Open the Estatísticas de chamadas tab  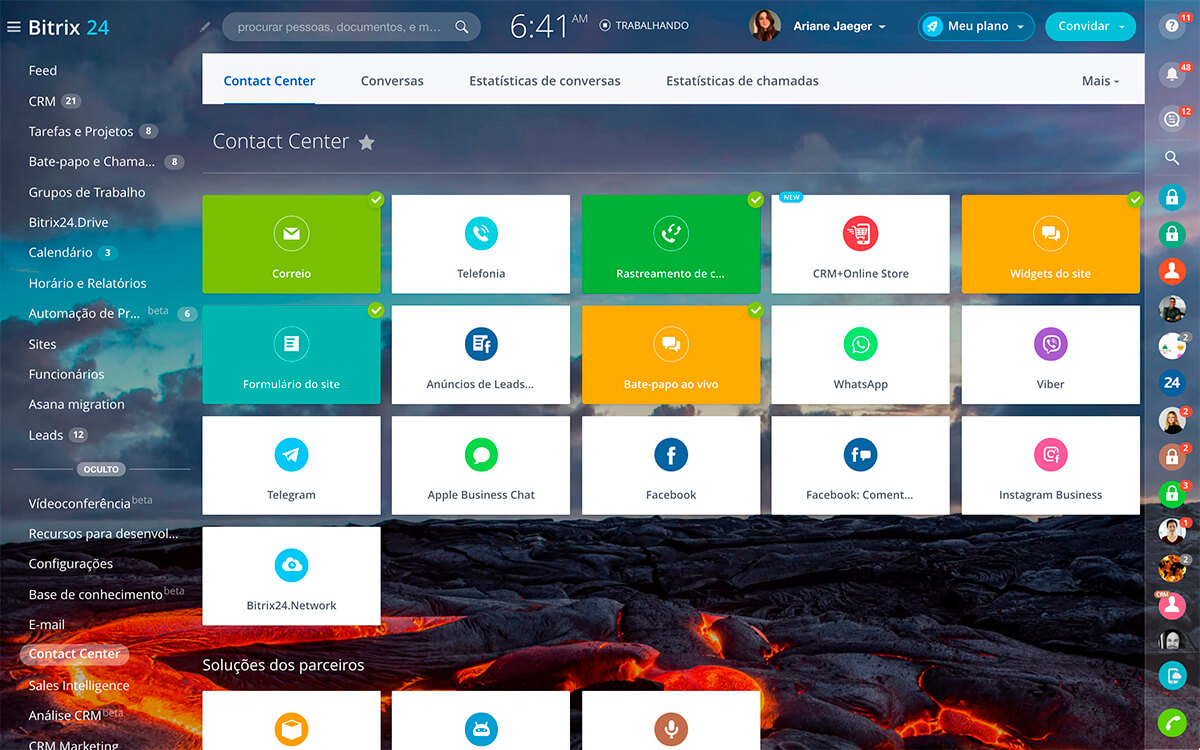(742, 81)
